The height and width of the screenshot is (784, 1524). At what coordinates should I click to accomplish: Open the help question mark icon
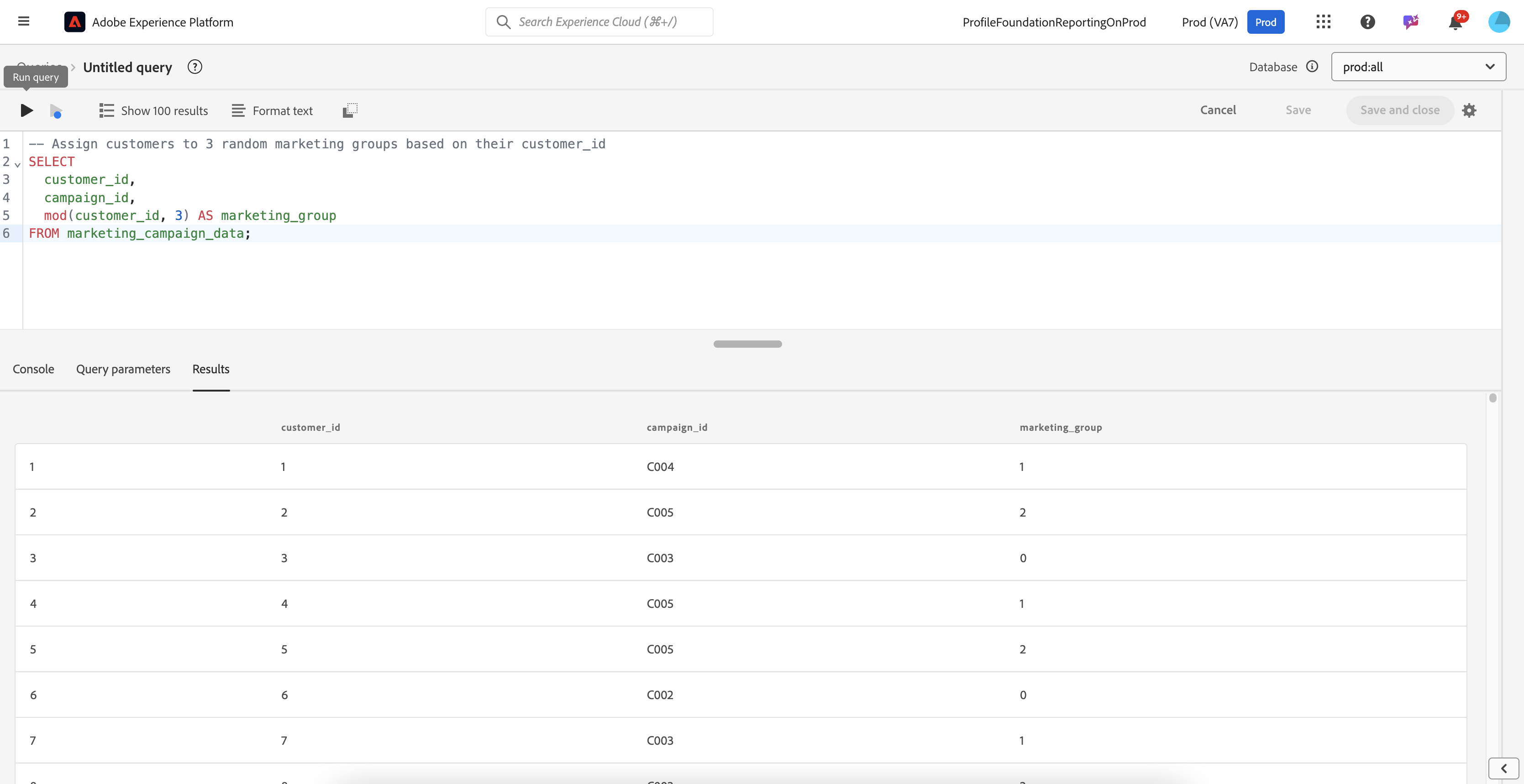pyautogui.click(x=1367, y=22)
